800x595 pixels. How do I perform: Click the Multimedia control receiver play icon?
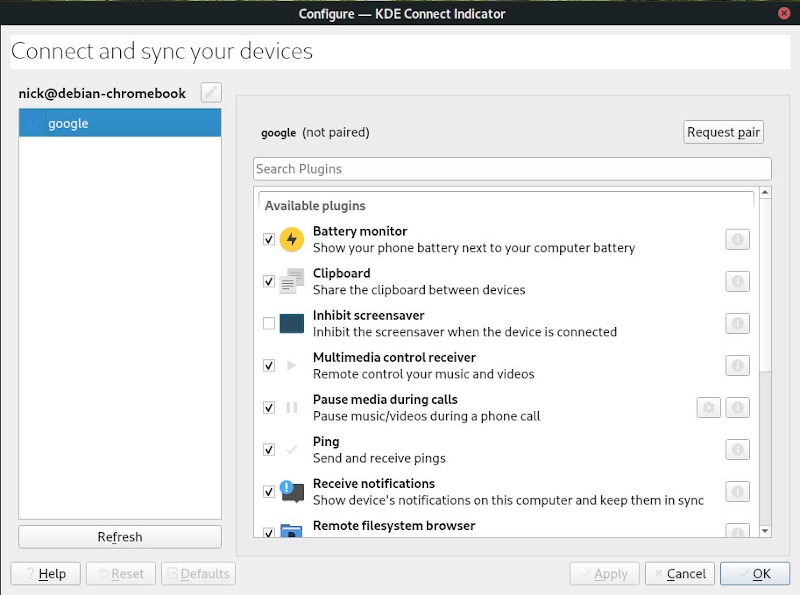tap(291, 365)
